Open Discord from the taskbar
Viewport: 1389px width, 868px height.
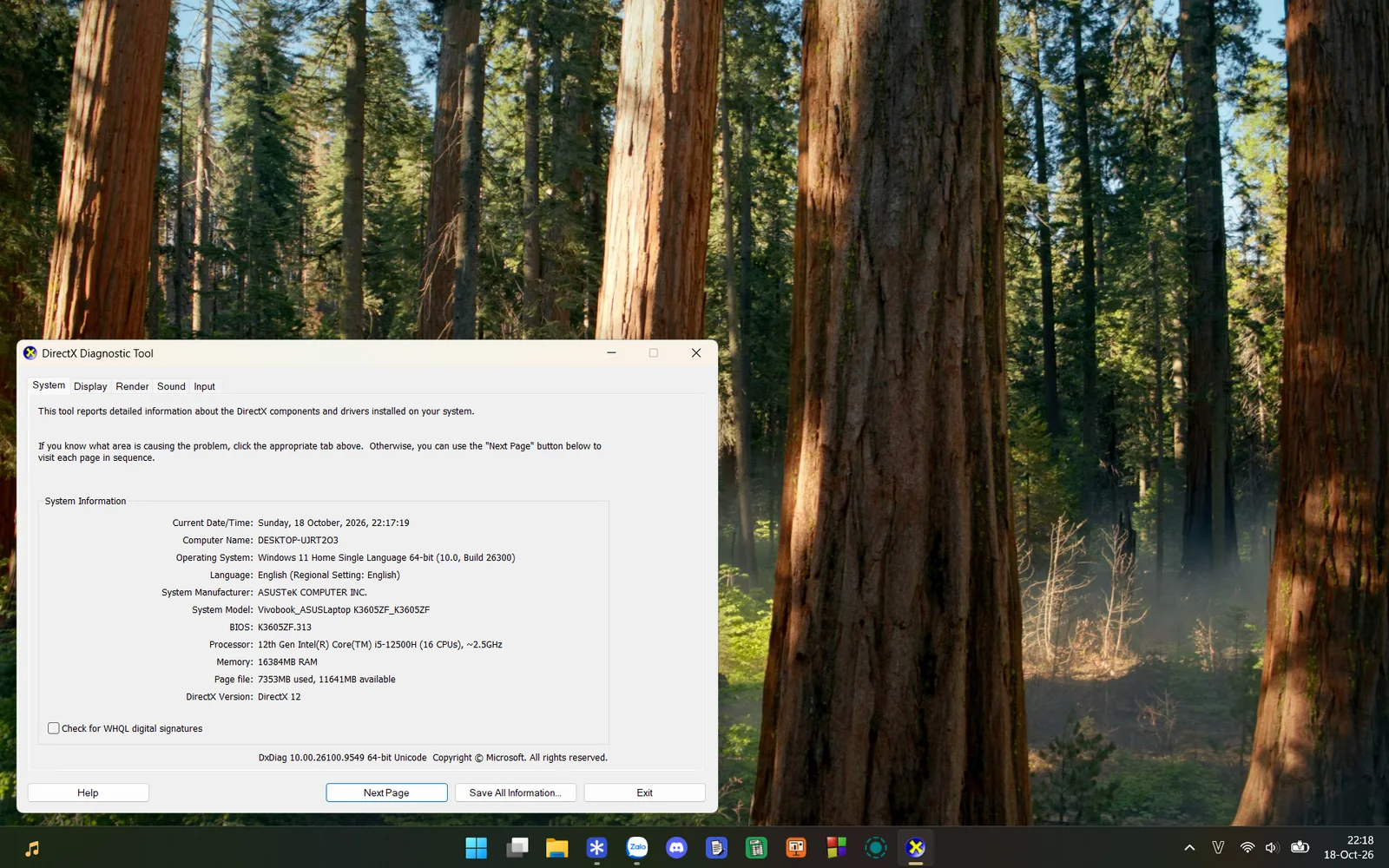[x=677, y=848]
